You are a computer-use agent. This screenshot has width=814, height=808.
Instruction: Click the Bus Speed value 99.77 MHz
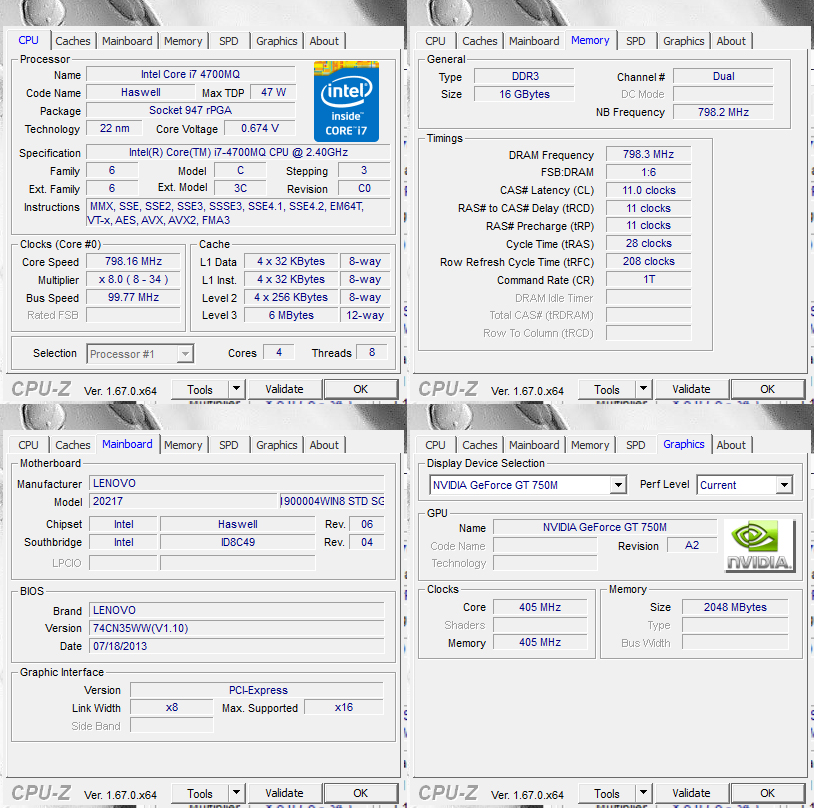click(x=133, y=297)
